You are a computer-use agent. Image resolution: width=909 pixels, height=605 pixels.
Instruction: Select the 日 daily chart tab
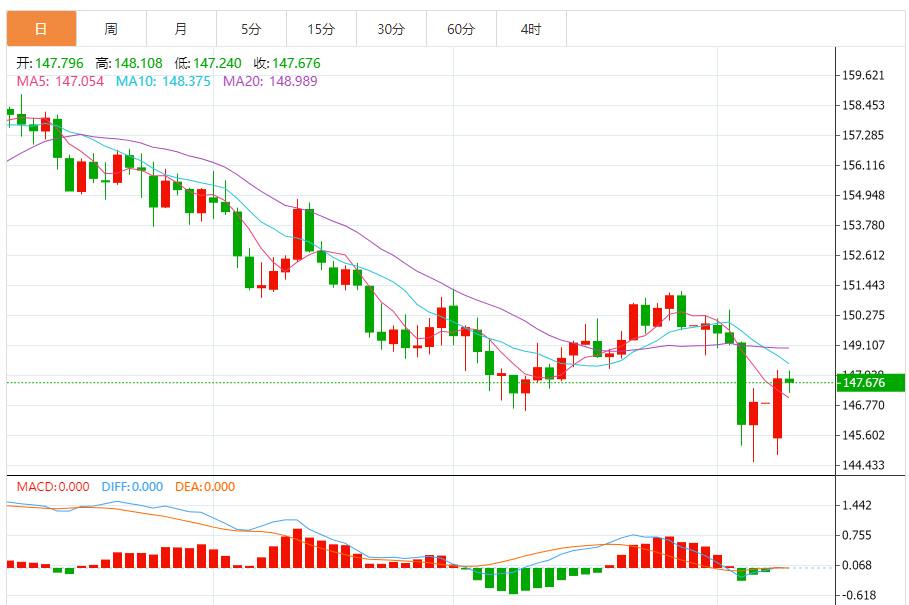point(41,28)
